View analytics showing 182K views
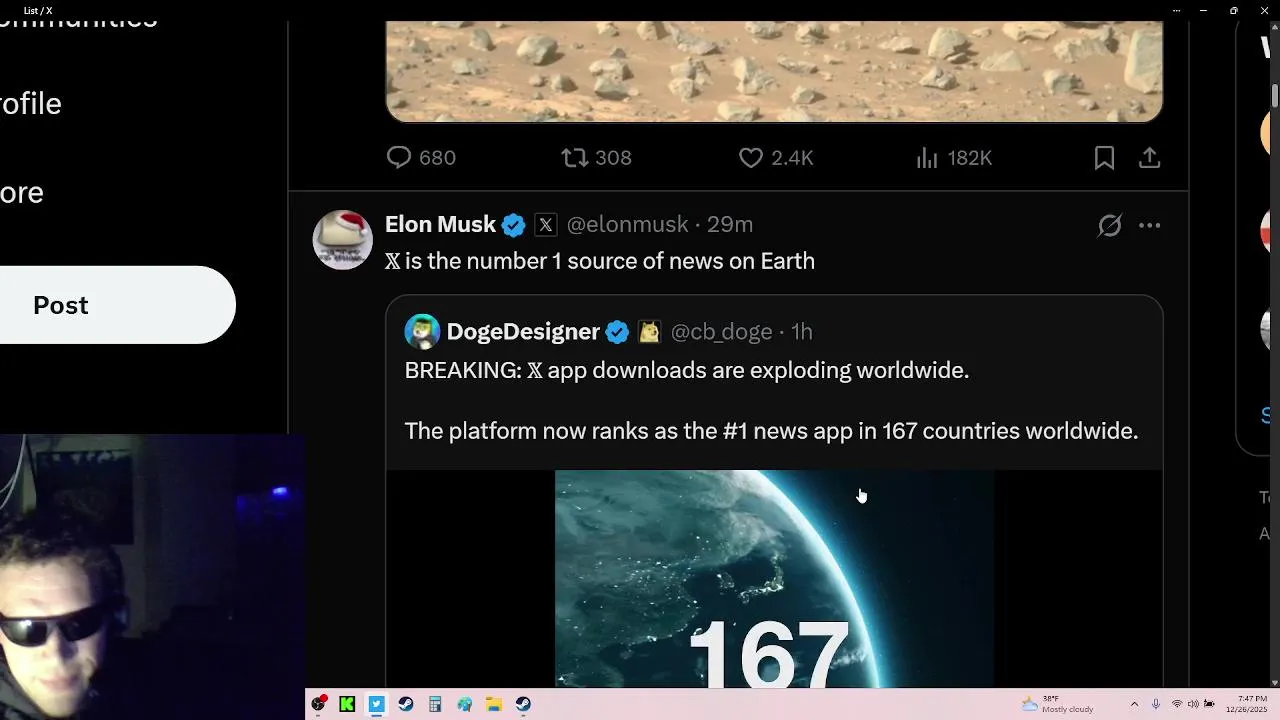 pyautogui.click(x=927, y=158)
